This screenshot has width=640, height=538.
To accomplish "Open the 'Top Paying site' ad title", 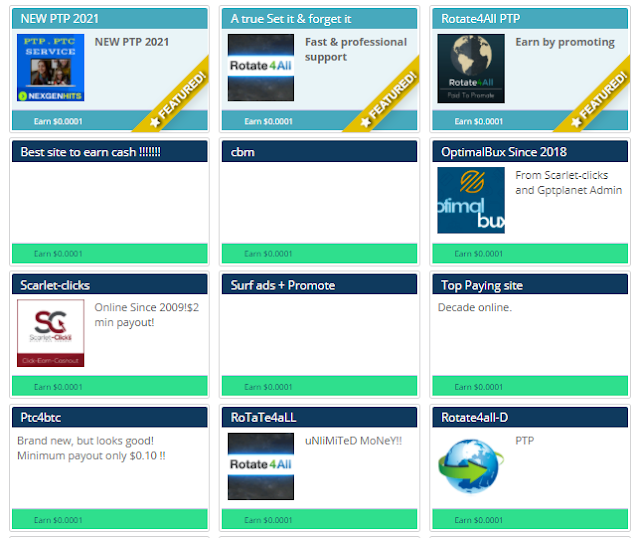I will point(530,285).
